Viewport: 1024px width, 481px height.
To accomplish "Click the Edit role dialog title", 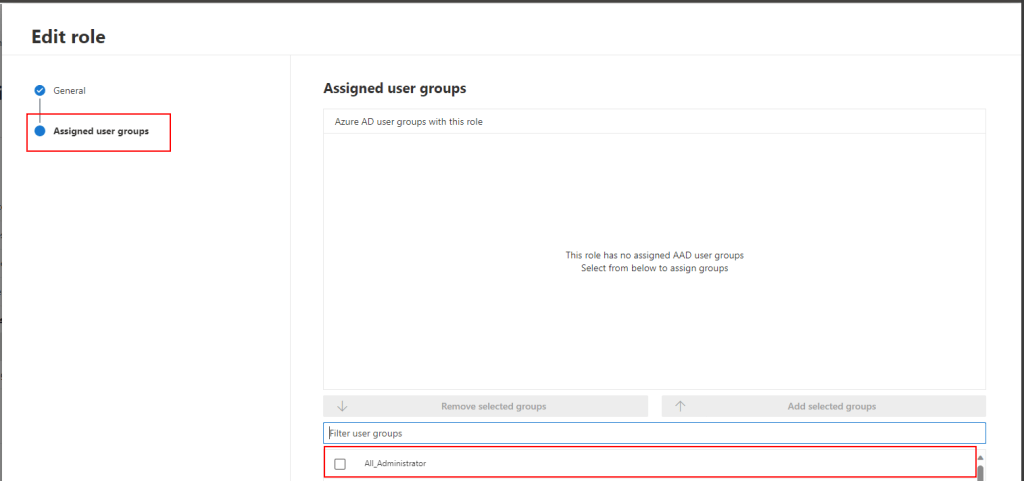I will click(68, 37).
